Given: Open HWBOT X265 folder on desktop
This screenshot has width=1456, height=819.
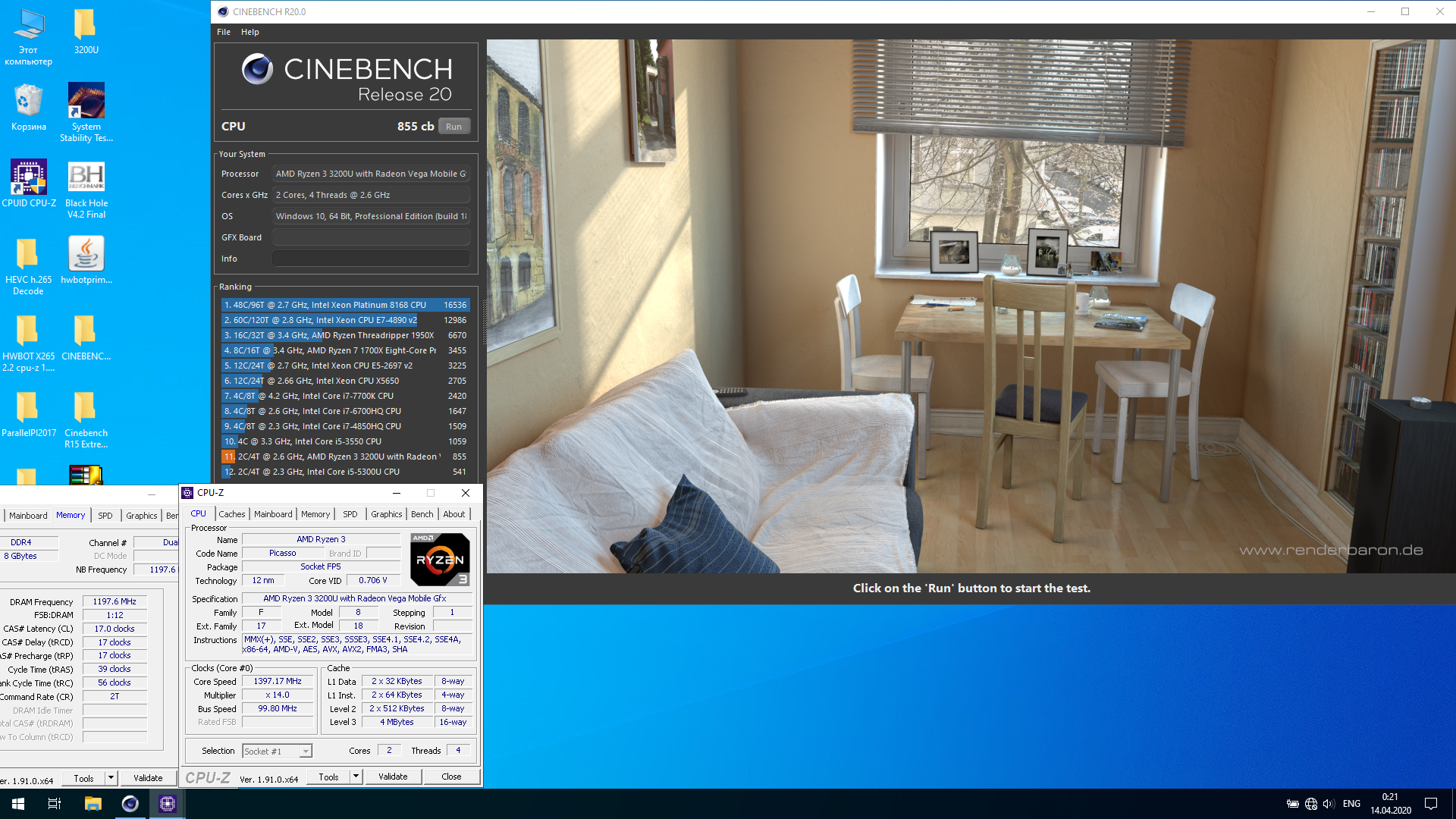Looking at the screenshot, I should pyautogui.click(x=29, y=343).
